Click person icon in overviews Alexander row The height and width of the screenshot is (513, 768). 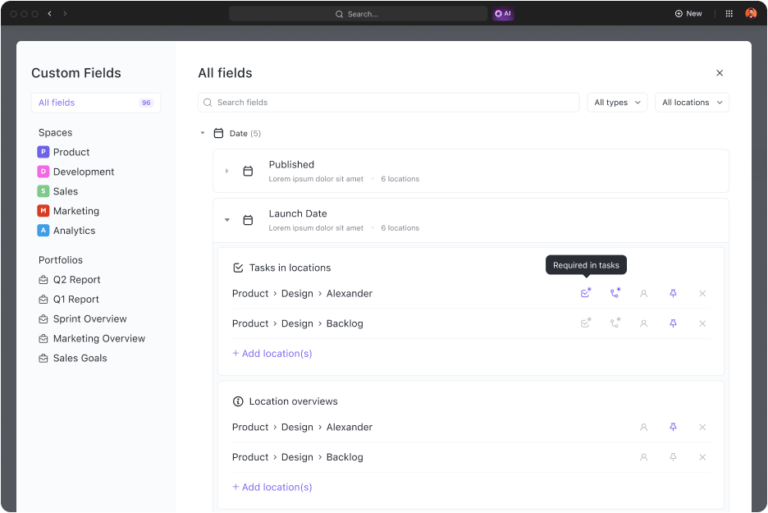point(644,427)
